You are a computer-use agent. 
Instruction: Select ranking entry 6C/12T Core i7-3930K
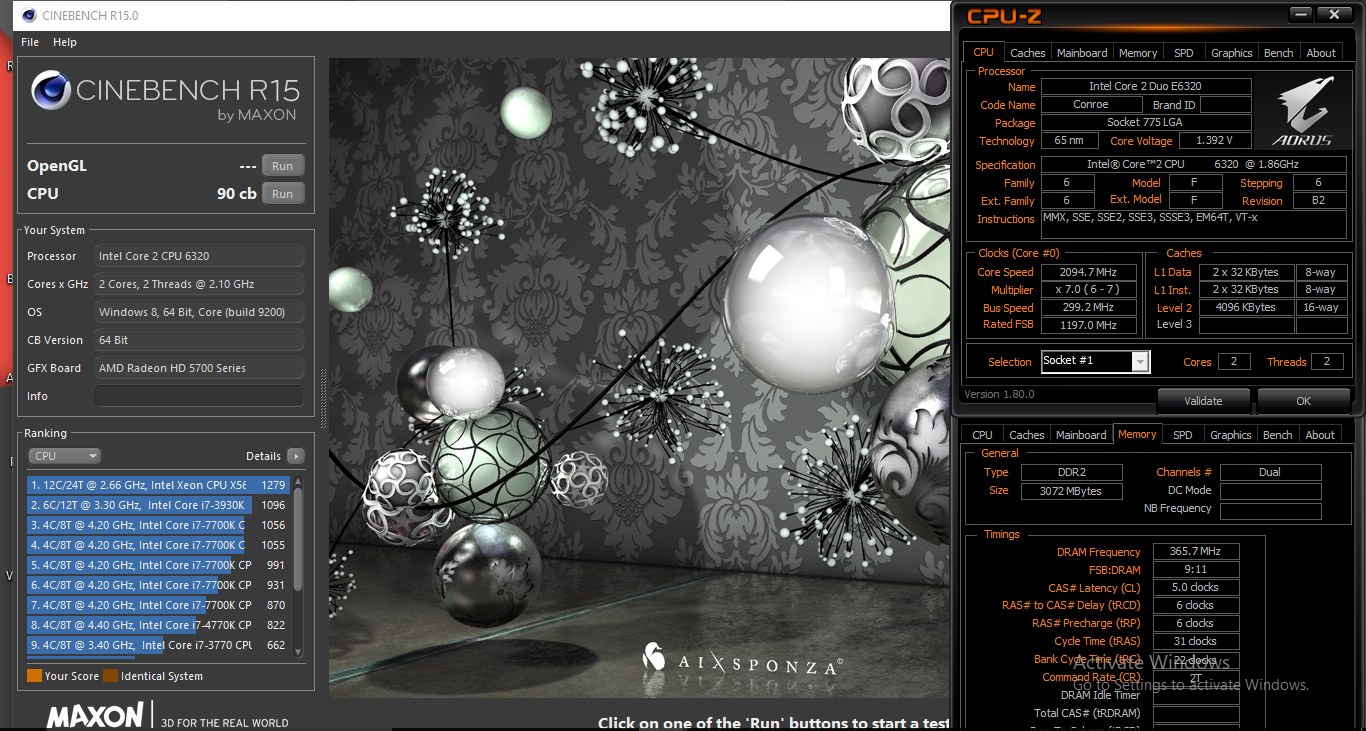pos(158,505)
